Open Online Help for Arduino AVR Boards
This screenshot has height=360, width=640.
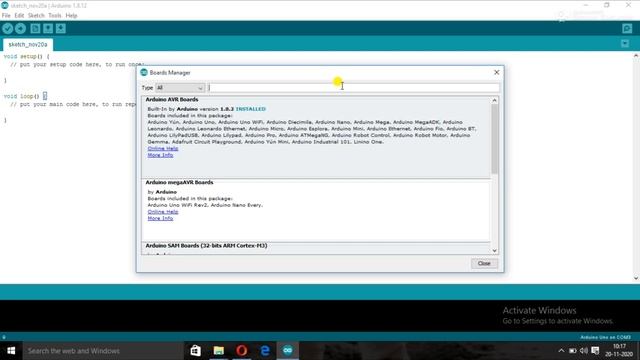[x=163, y=149]
